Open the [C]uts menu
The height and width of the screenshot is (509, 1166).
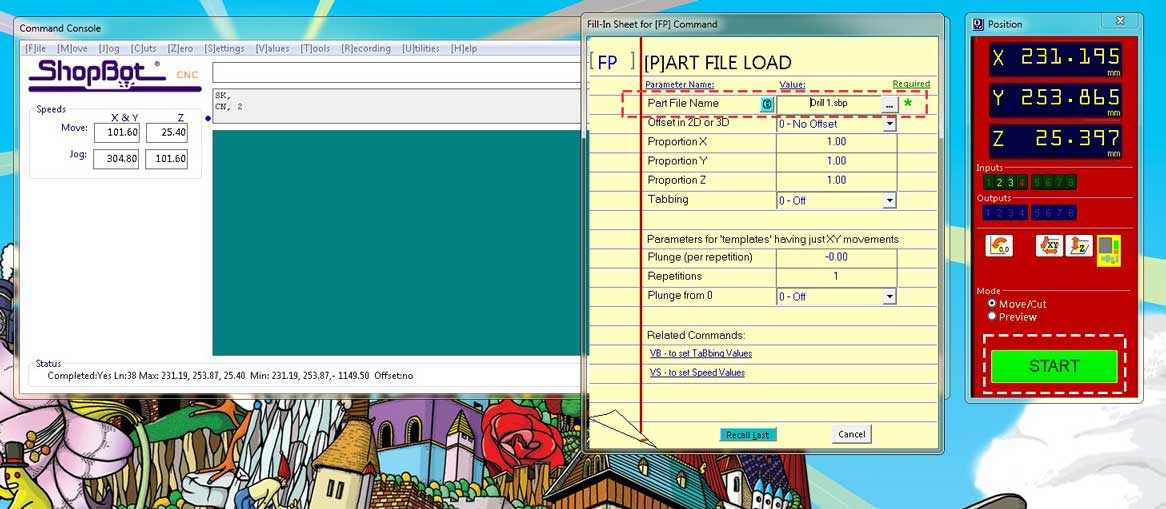pyautogui.click(x=144, y=48)
